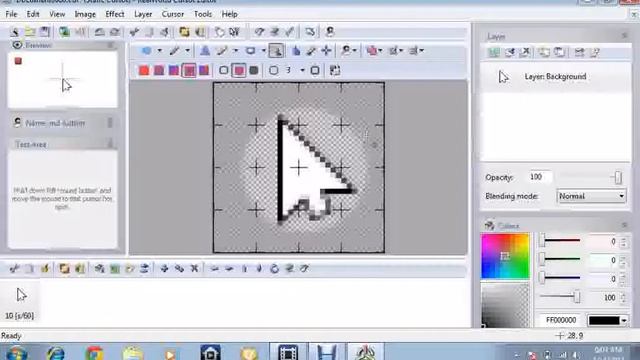Image resolution: width=640 pixels, height=360 pixels.
Task: Click the redo arrow icon in top toolbar
Action: click(115, 32)
